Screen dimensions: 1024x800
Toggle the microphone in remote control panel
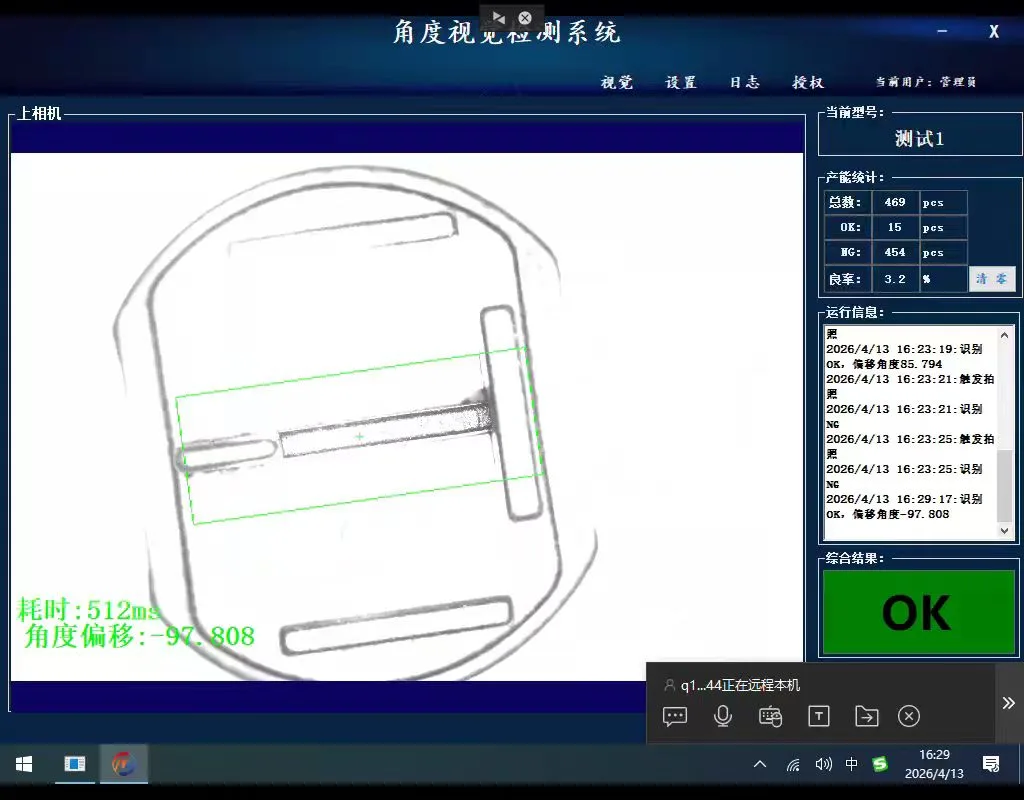coord(722,716)
